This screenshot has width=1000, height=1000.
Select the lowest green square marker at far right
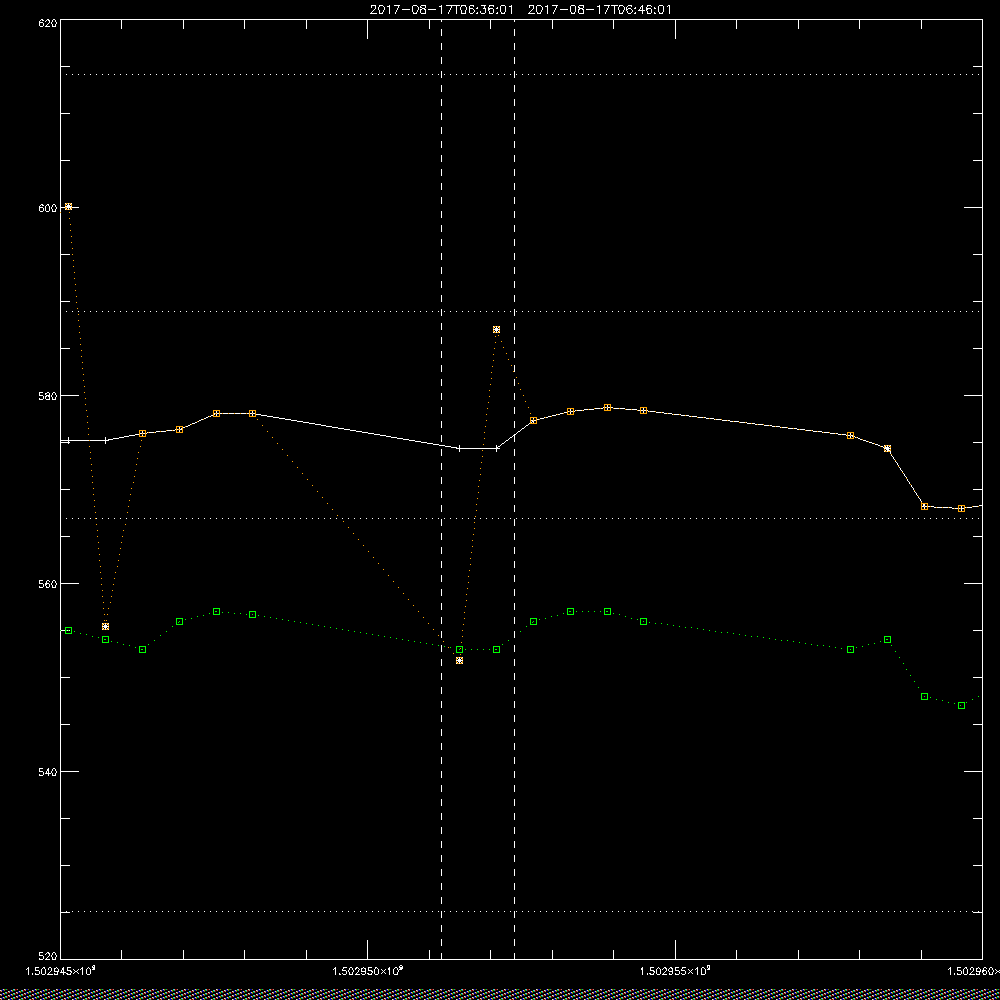(961, 705)
